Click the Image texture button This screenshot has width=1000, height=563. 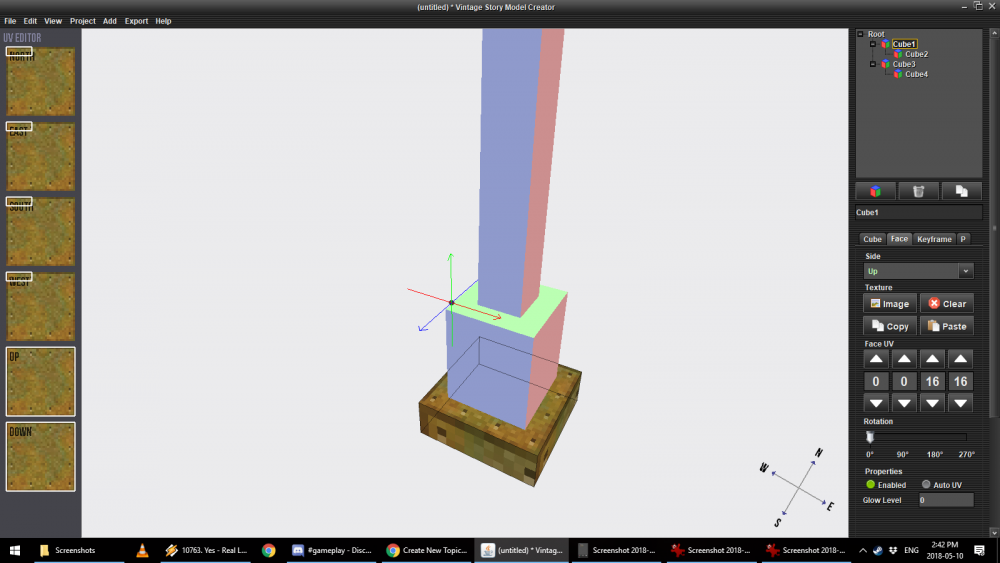889,303
